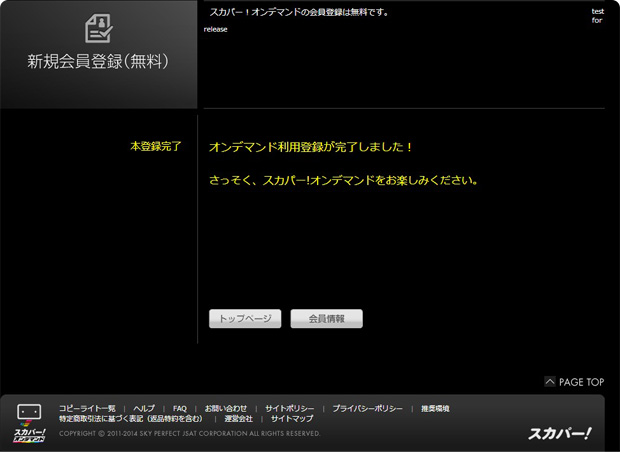Open the 運営会社 footer link
The width and height of the screenshot is (620, 452).
pyautogui.click(x=238, y=418)
